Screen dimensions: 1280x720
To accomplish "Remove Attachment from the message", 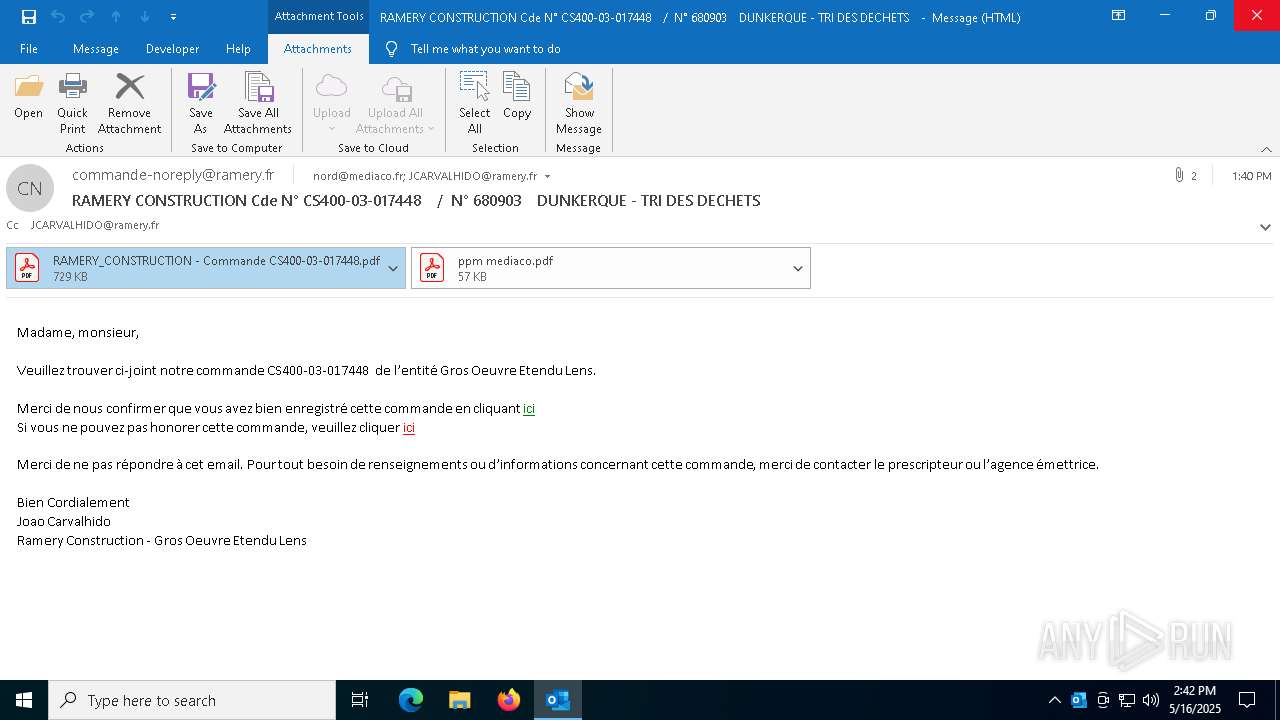I will 129,103.
